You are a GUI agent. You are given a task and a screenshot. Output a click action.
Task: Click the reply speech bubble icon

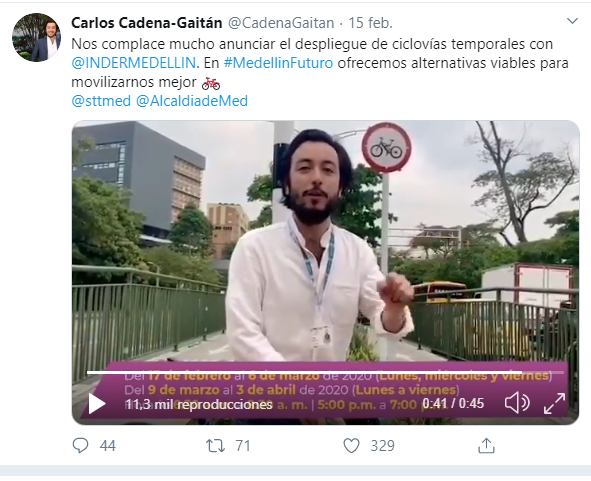click(x=80, y=446)
